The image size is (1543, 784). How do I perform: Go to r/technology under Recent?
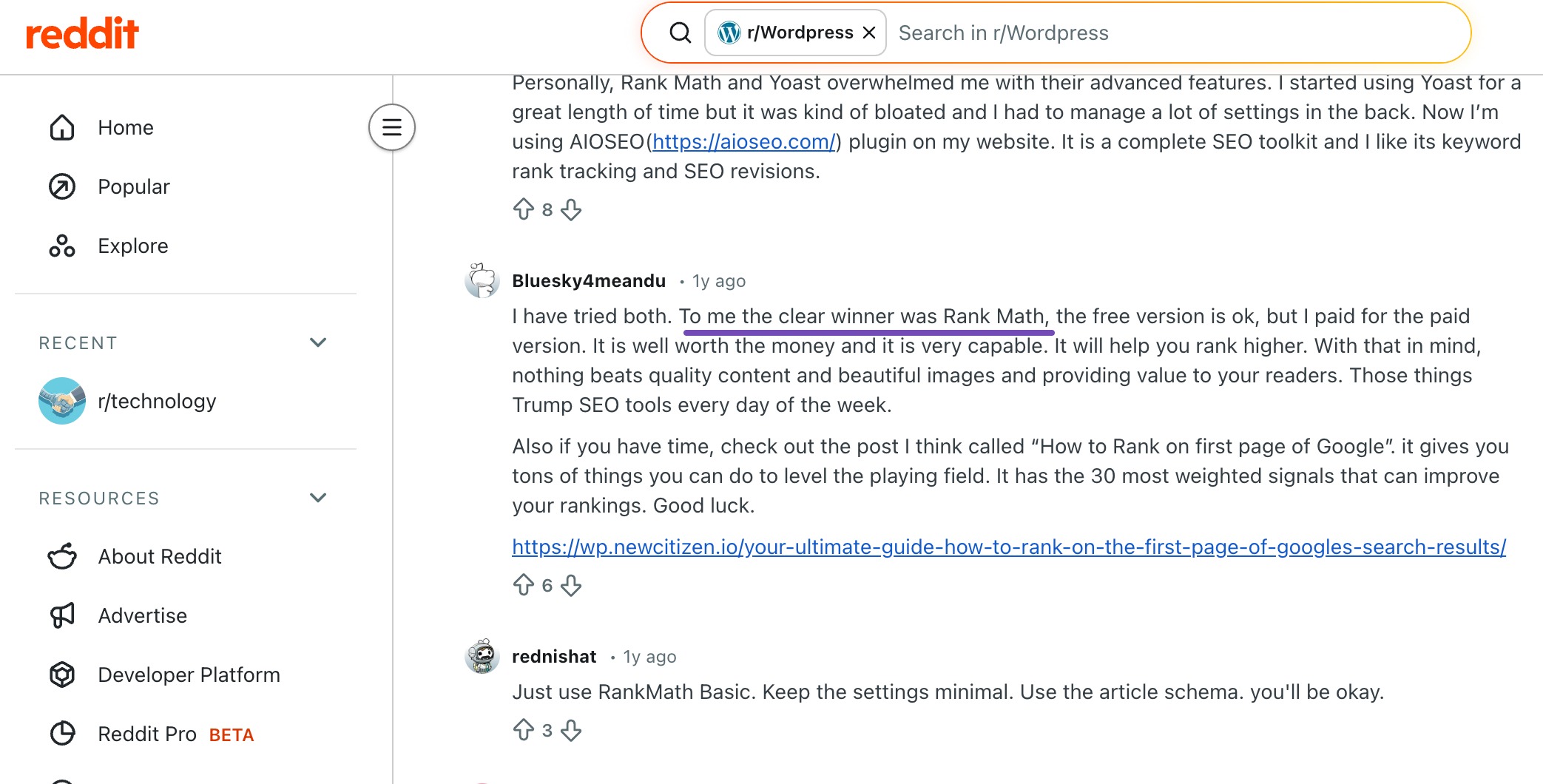pyautogui.click(x=158, y=401)
